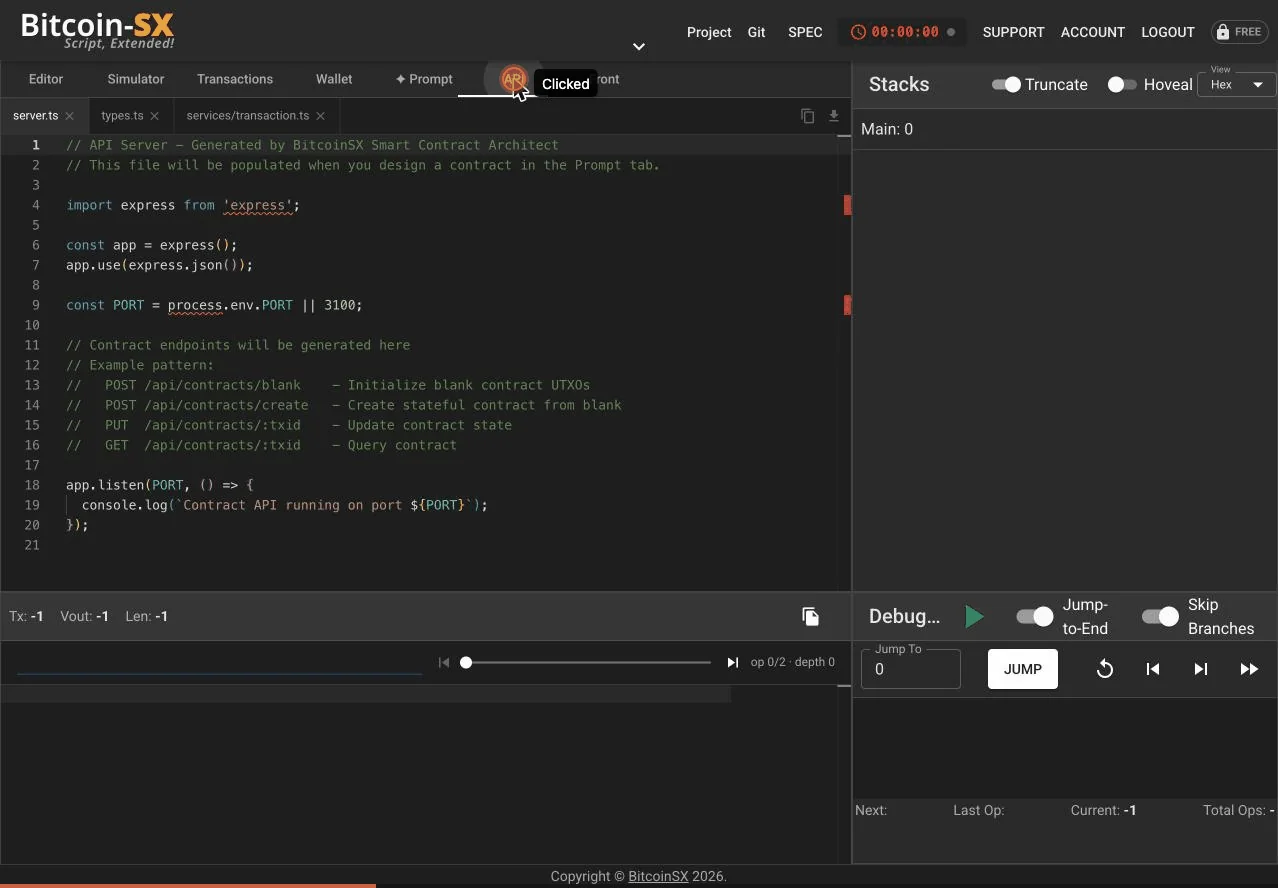Click the Bitcoin-SX logo
This screenshot has width=1278, height=888.
click(x=98, y=29)
